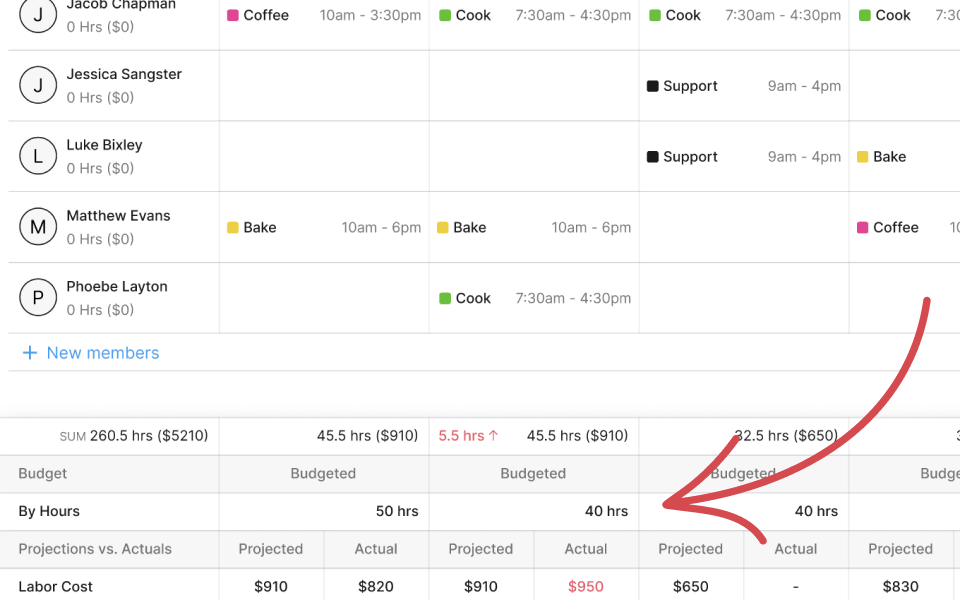Select Matthew Evans' first Bake 10am - 6pm shift

[x=324, y=228]
